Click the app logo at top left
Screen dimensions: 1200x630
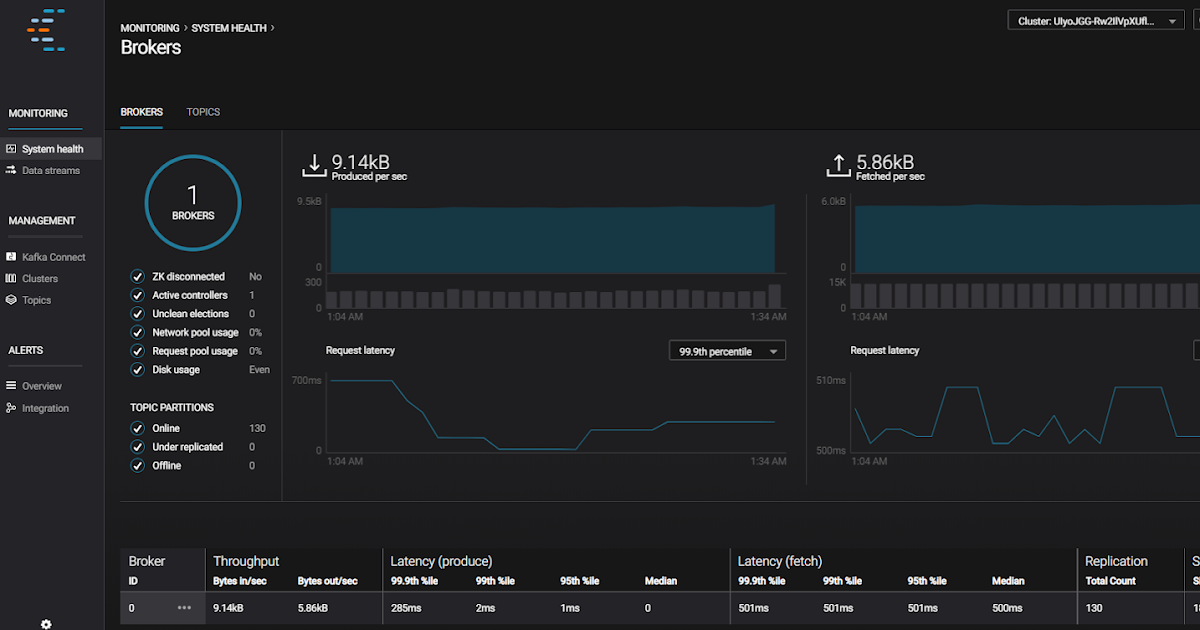click(x=45, y=30)
